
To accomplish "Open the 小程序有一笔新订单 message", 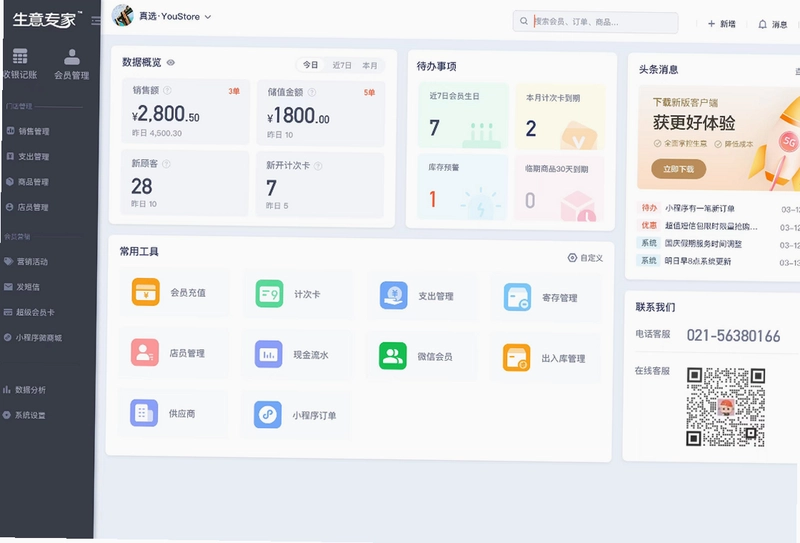I will 699,208.
